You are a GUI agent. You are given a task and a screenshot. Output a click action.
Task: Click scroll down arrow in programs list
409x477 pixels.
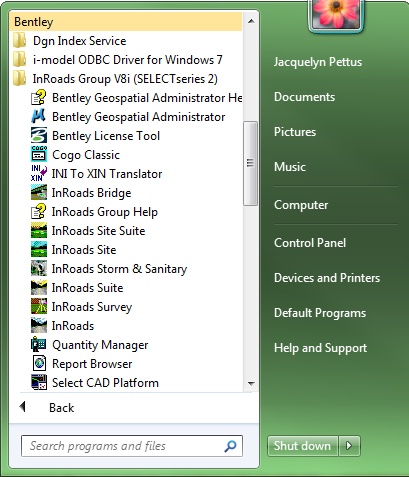pos(251,384)
